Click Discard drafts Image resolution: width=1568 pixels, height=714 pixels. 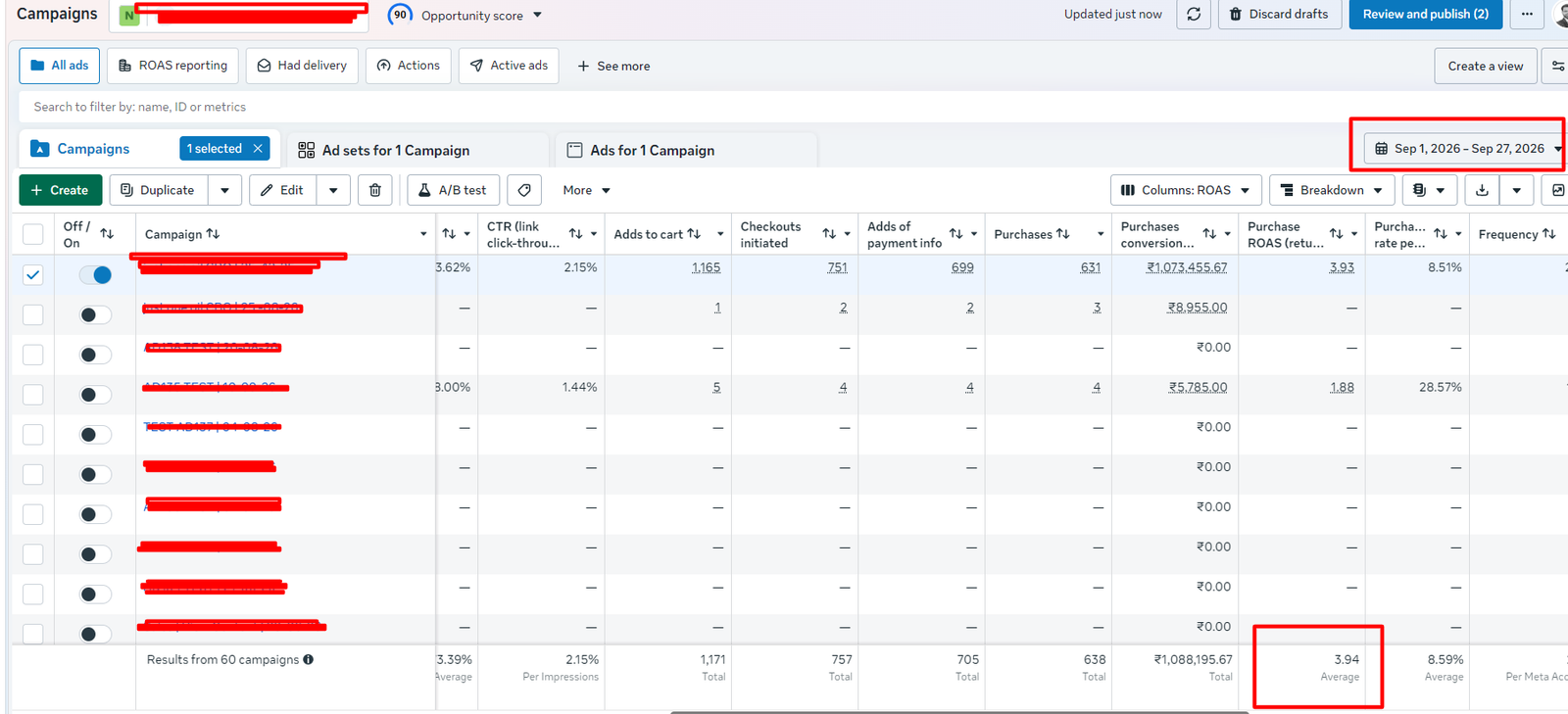tap(1279, 15)
